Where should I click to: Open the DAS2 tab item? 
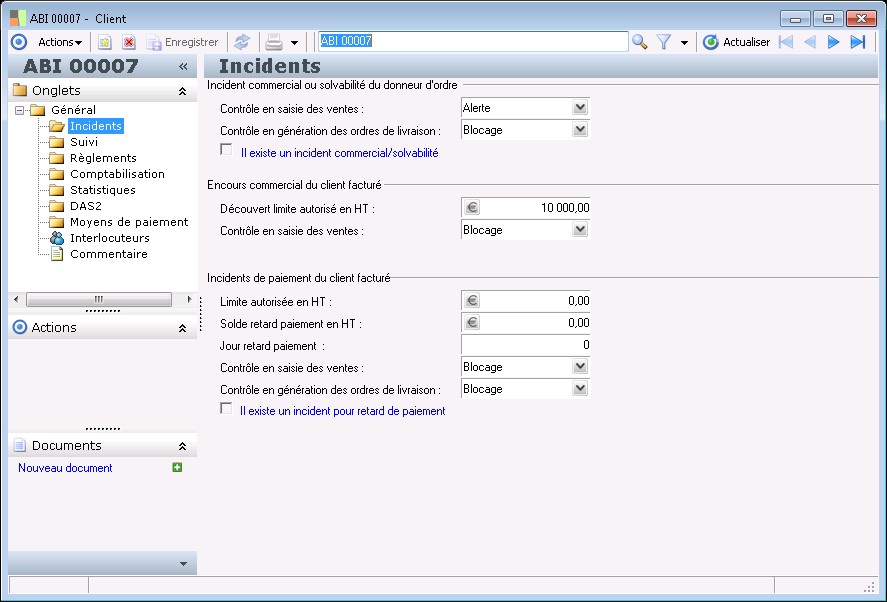pos(85,206)
